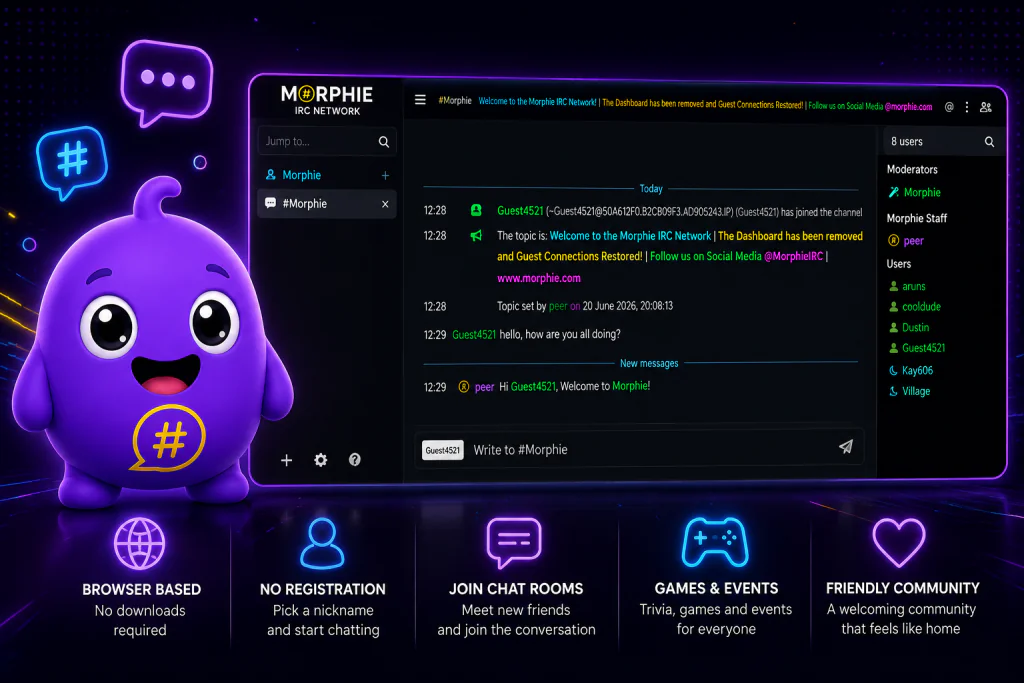Click the search icon in Jump to field
Image resolution: width=1024 pixels, height=683 pixels.
tap(384, 142)
